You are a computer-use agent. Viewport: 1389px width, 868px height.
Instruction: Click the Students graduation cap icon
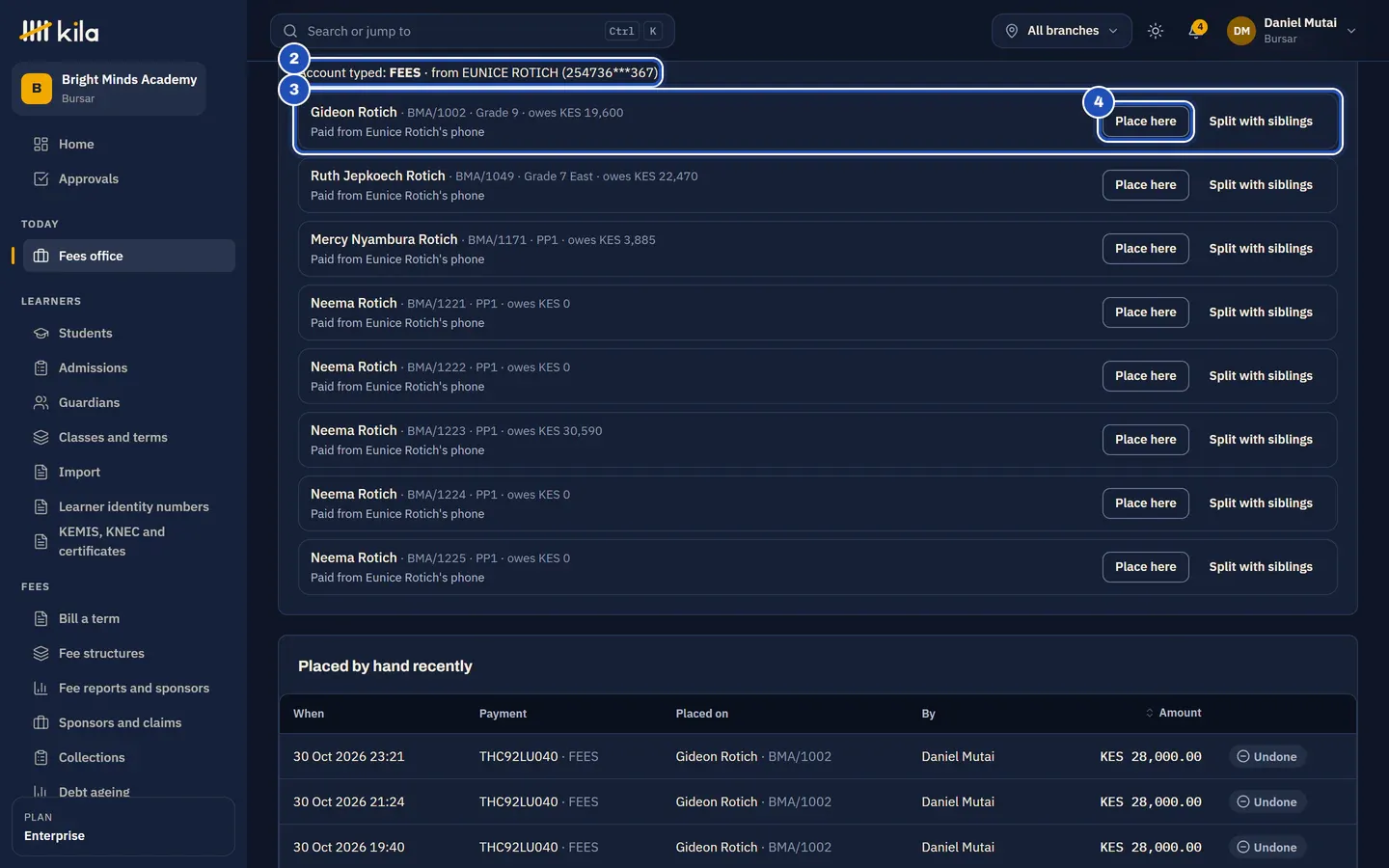pos(41,333)
